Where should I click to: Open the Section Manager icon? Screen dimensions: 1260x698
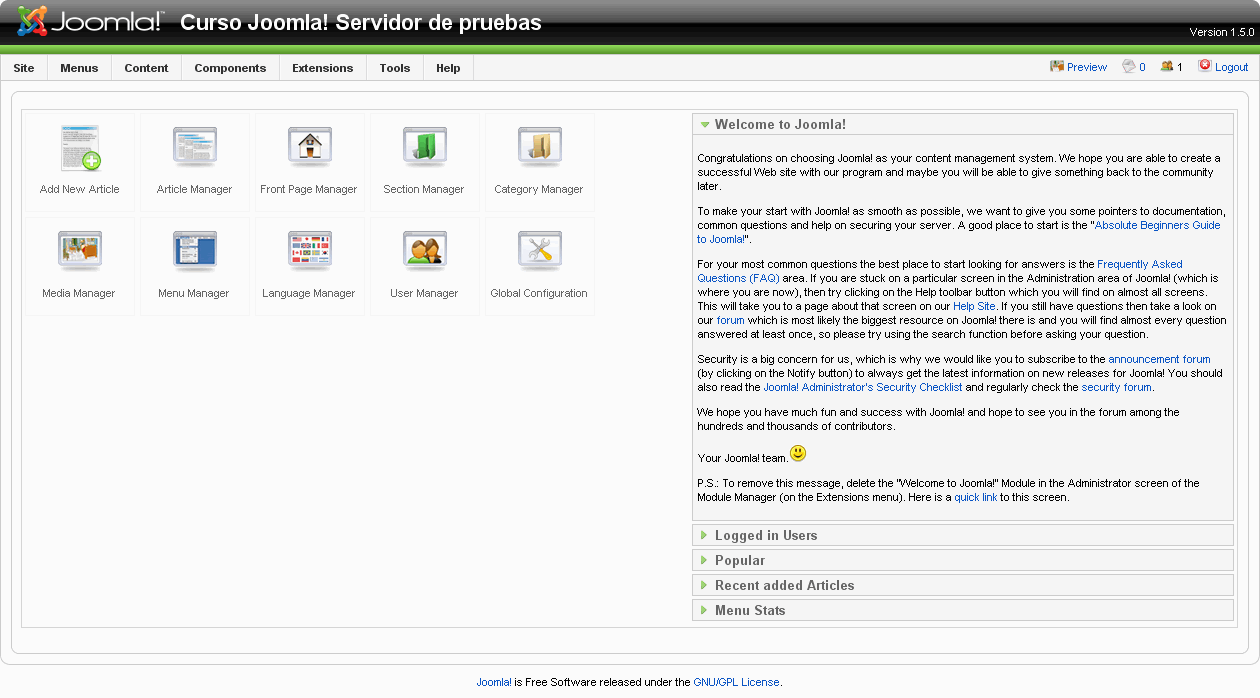tap(424, 149)
